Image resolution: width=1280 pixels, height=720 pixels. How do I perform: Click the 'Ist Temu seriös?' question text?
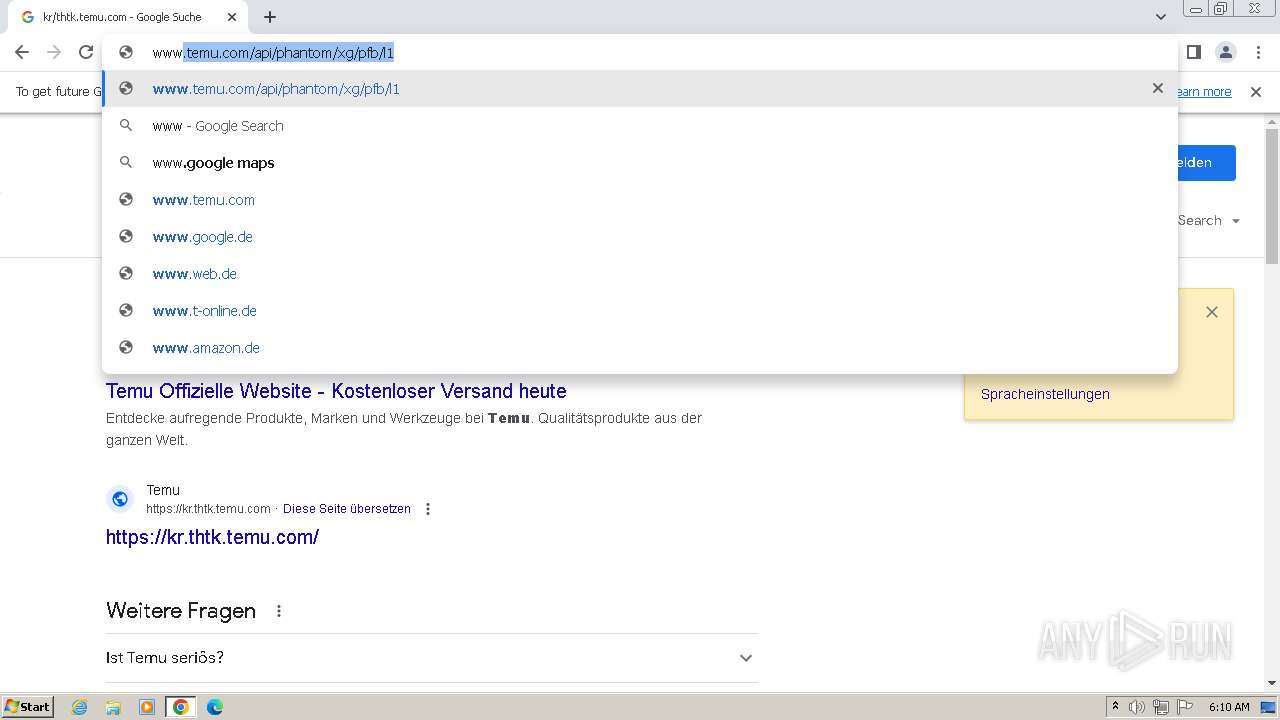coord(165,658)
